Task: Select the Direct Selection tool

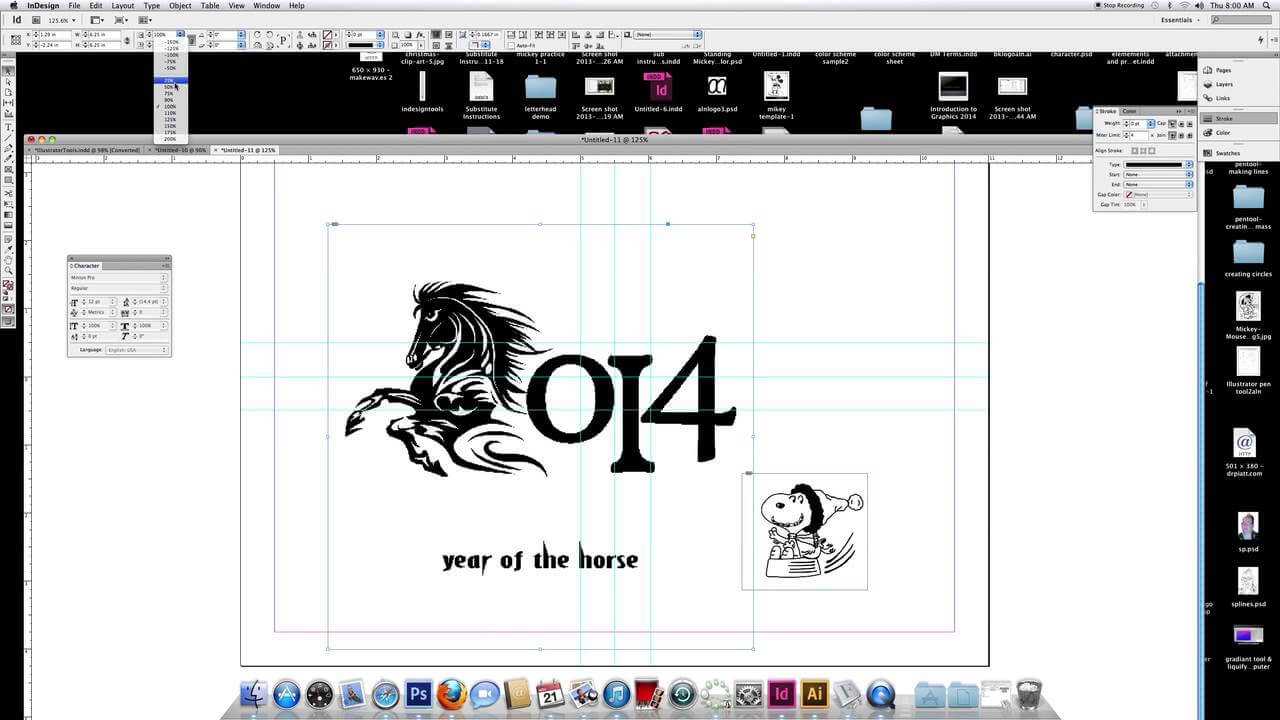Action: point(9,81)
